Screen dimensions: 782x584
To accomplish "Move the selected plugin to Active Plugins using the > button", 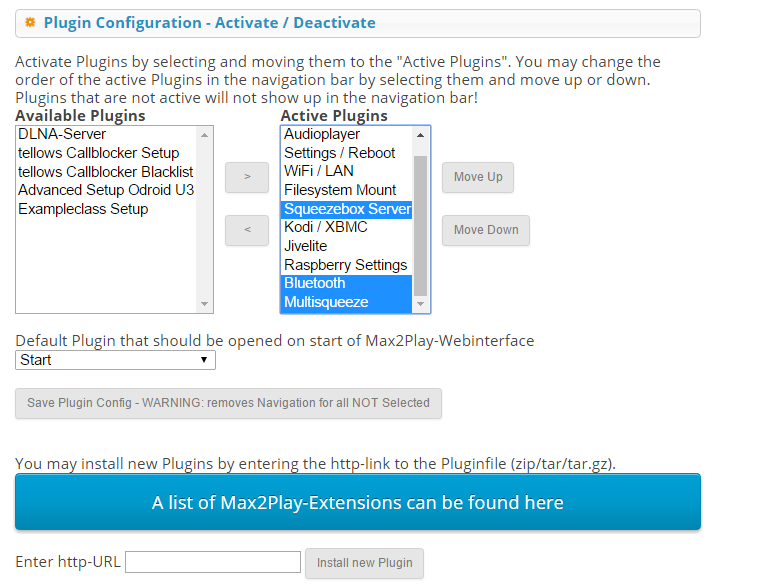I will [247, 177].
